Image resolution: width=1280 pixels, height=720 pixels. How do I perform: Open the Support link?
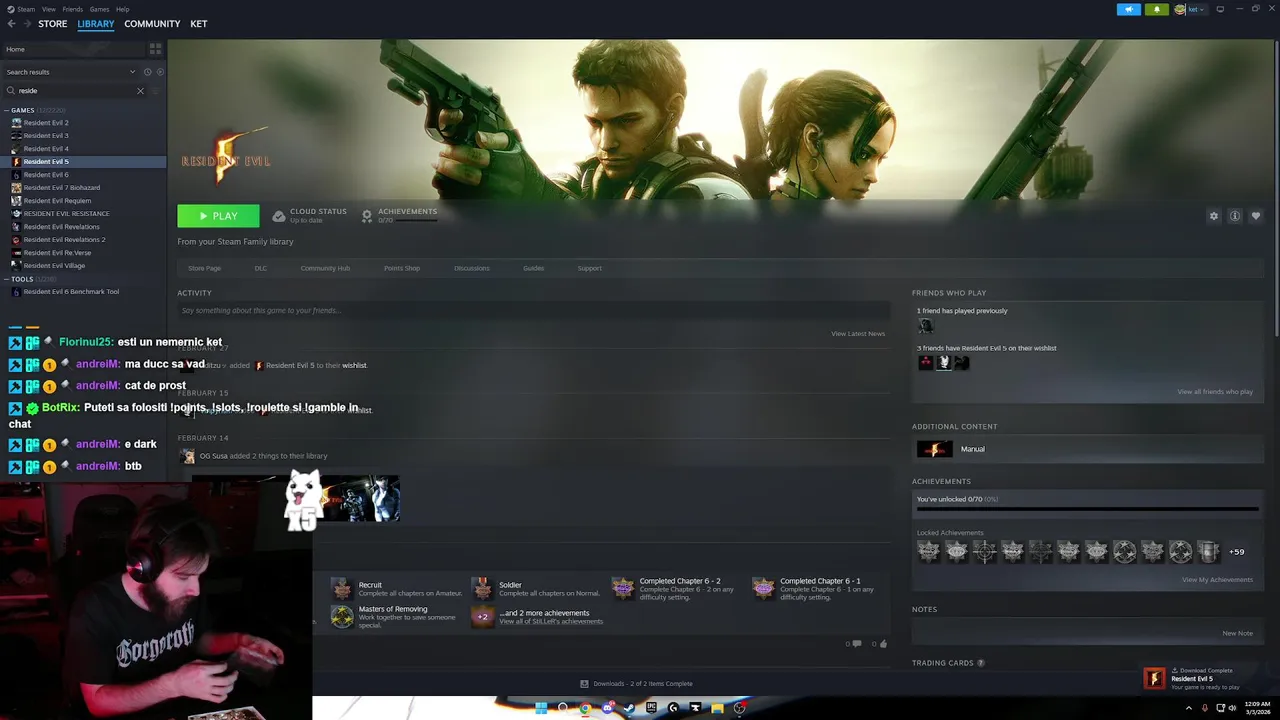point(589,268)
